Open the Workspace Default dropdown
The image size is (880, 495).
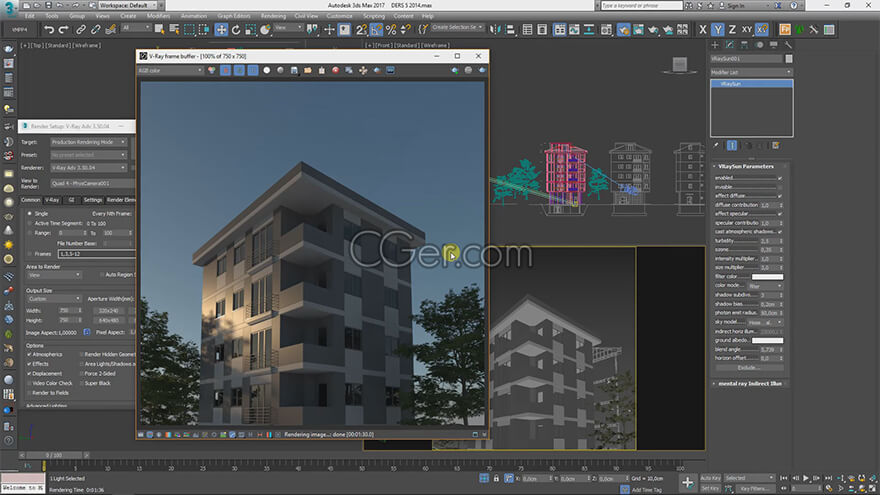[126, 5]
